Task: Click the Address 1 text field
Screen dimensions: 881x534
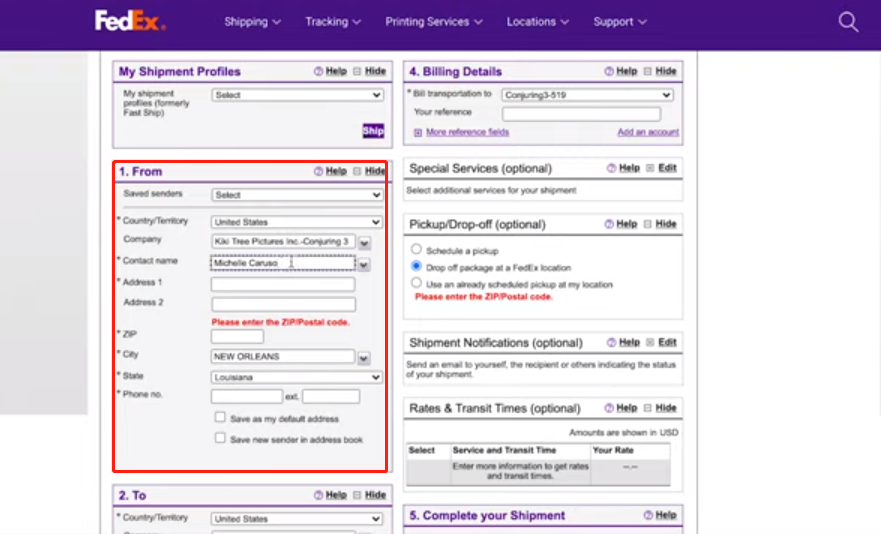Action: tap(283, 284)
